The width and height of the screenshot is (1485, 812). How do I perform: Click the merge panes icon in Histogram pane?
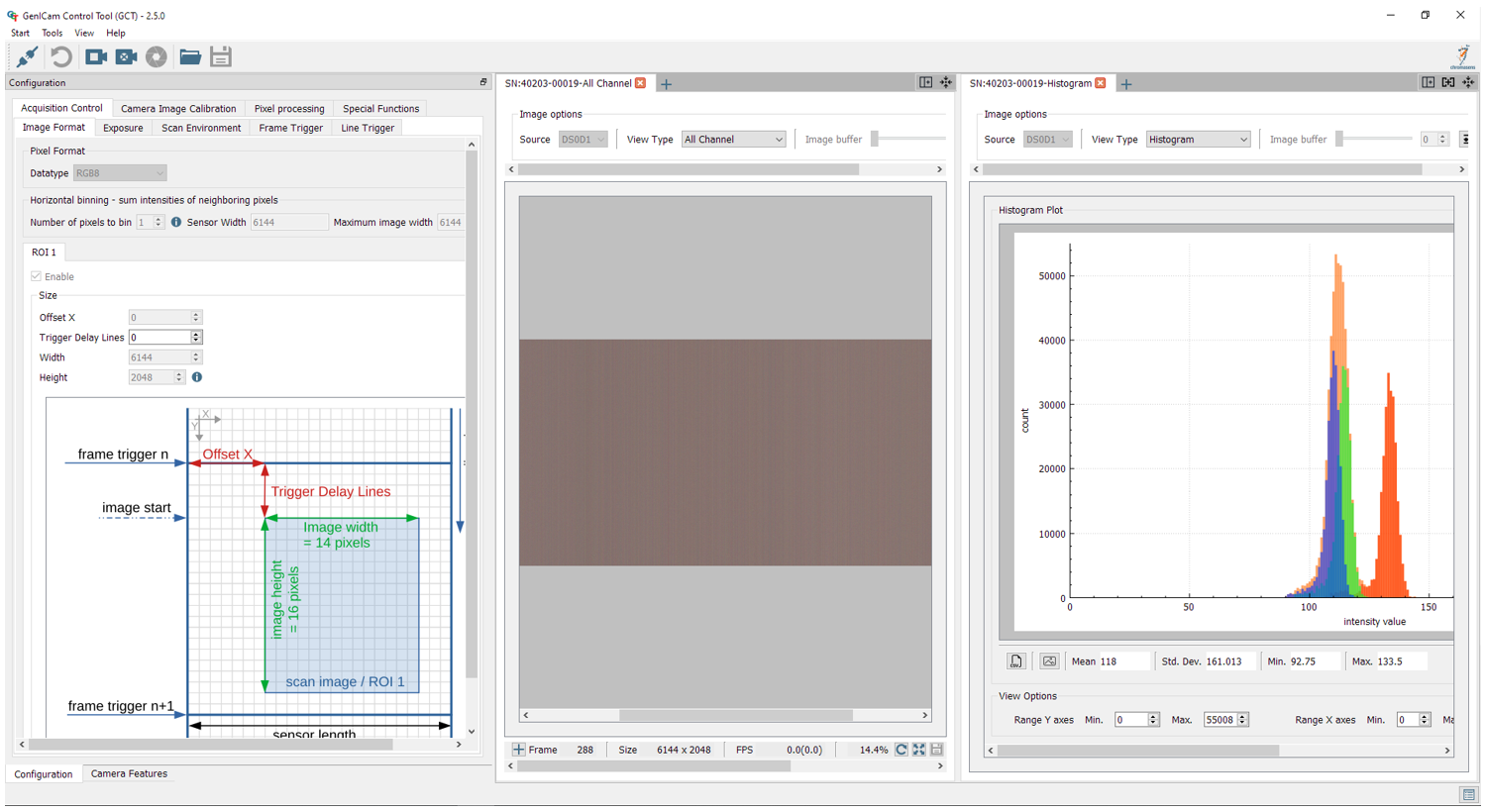(x=1448, y=83)
